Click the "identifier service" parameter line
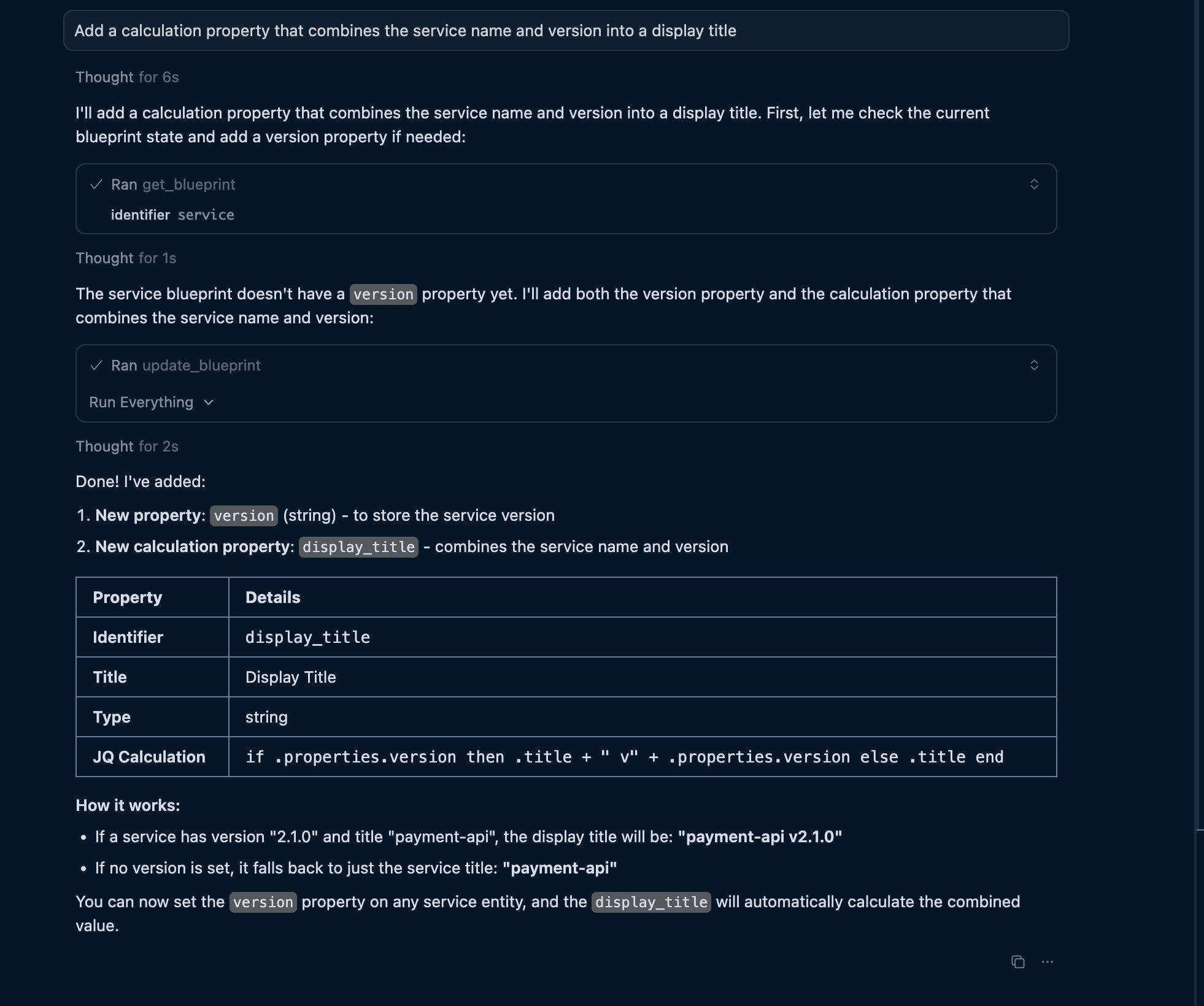1204x1006 pixels. (x=172, y=215)
